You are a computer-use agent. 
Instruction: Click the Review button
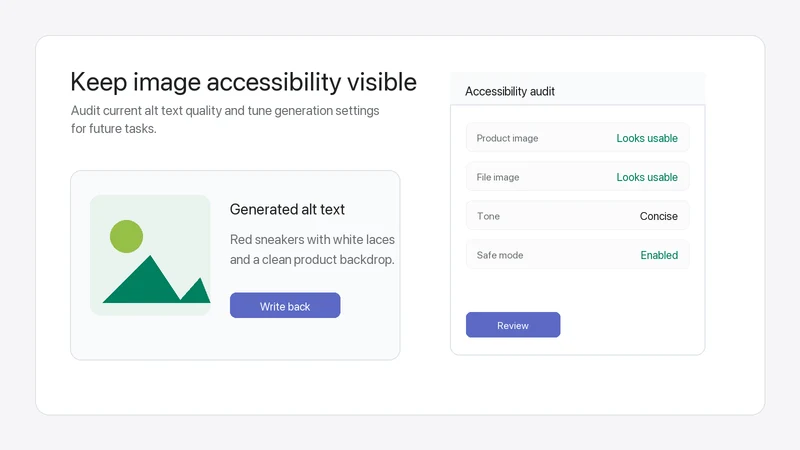(513, 325)
